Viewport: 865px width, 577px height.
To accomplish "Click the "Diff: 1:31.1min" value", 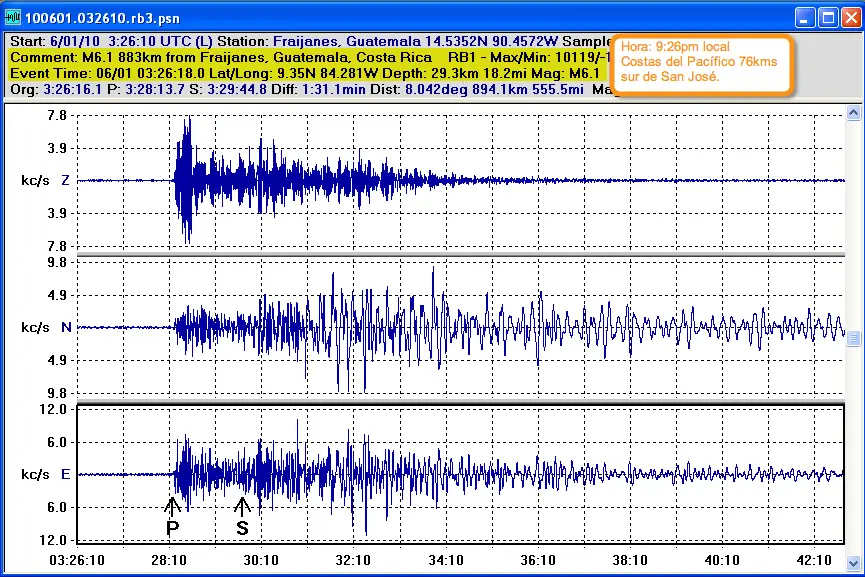I will tap(318, 89).
